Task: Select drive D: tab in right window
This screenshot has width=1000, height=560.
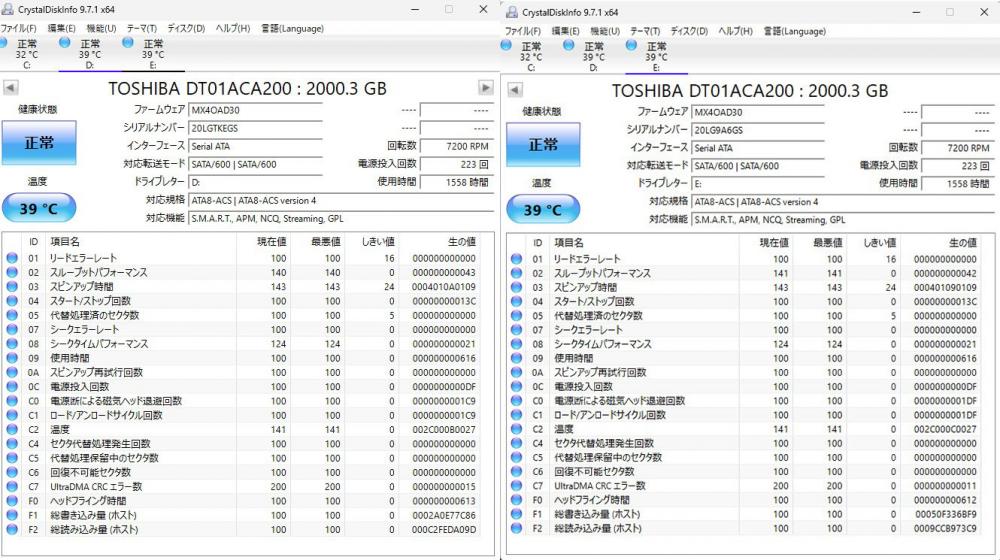Action: coord(594,57)
